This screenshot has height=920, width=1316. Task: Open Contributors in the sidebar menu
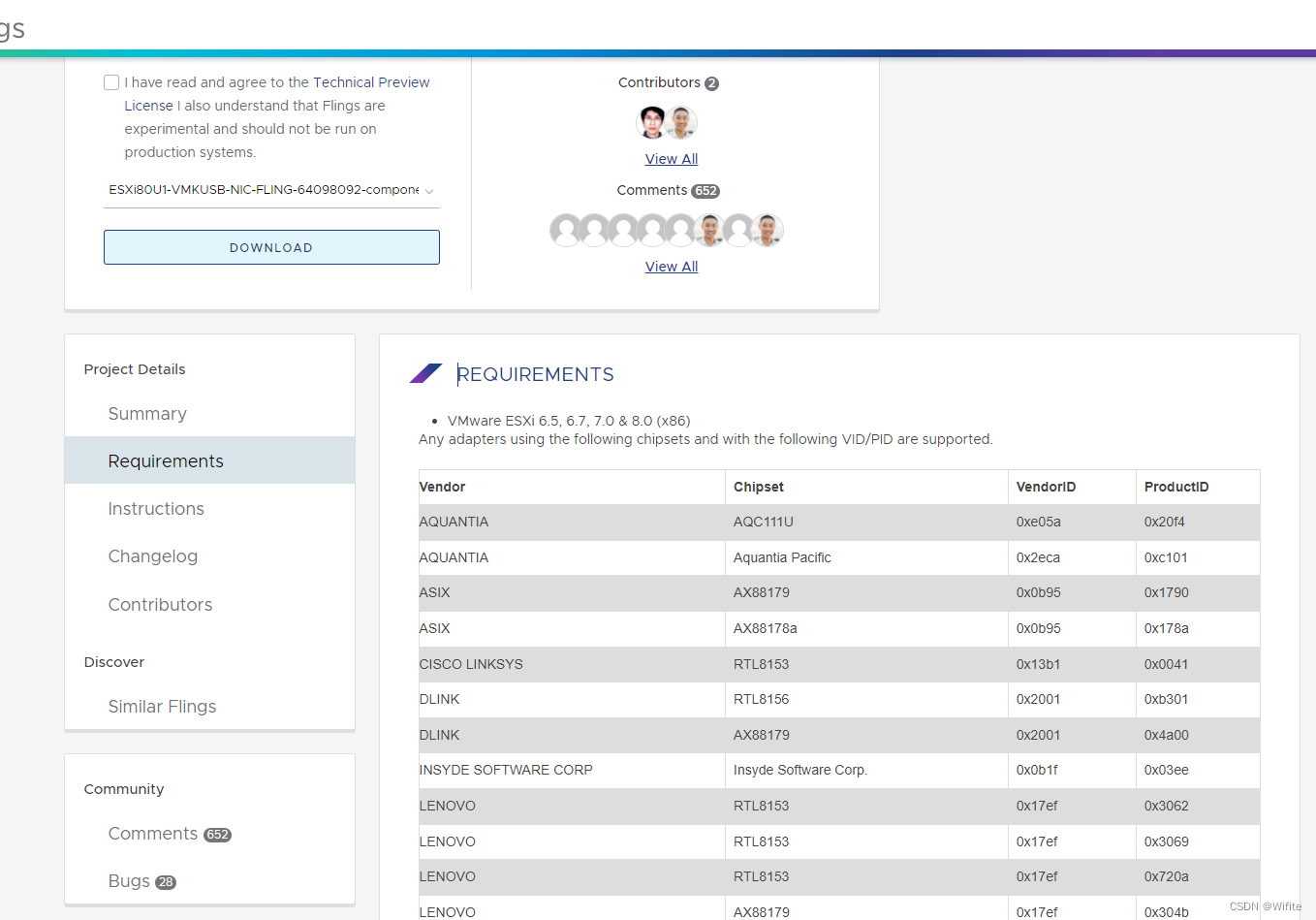(160, 605)
